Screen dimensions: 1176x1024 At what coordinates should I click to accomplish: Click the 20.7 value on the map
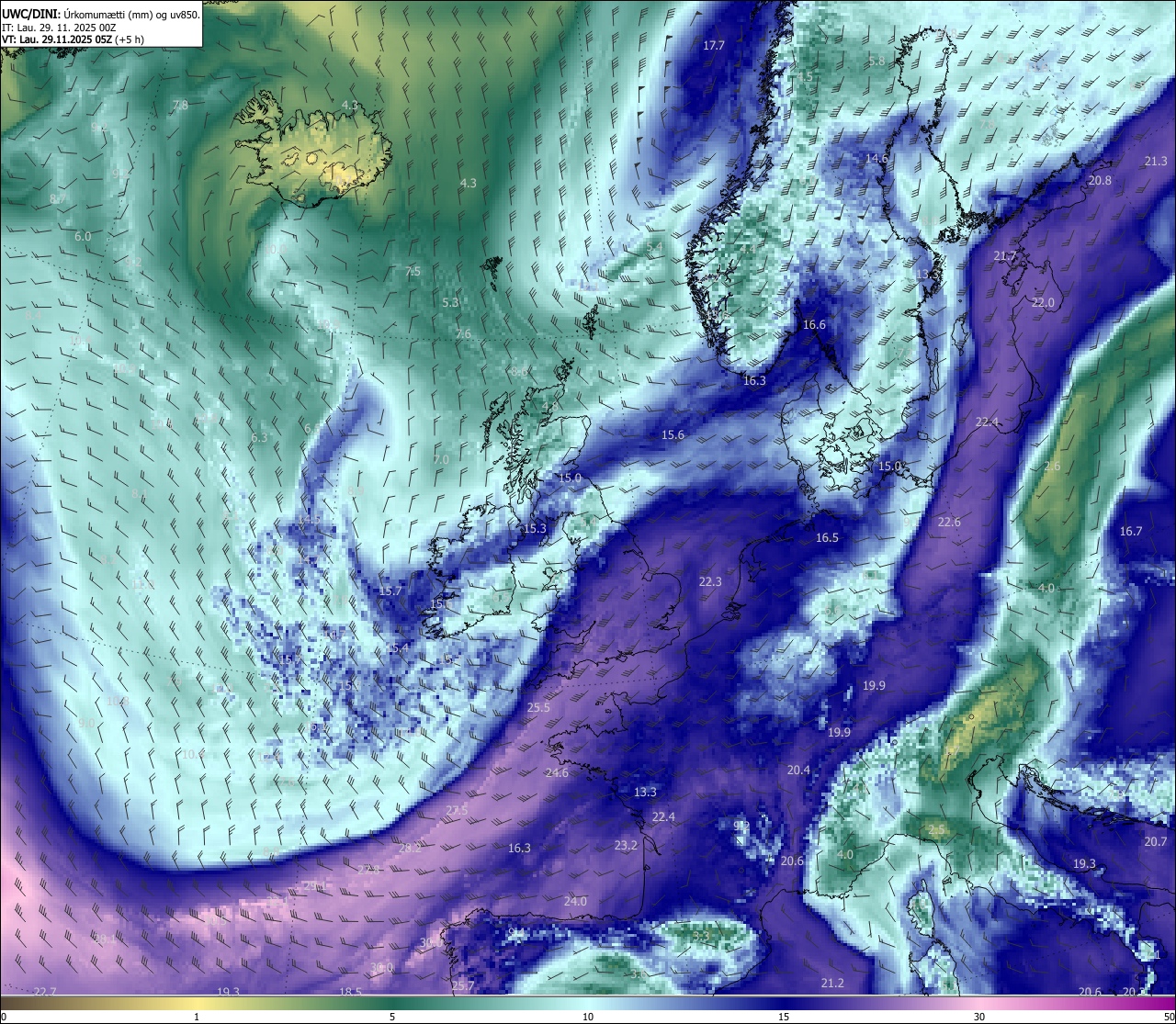[x=1156, y=842]
